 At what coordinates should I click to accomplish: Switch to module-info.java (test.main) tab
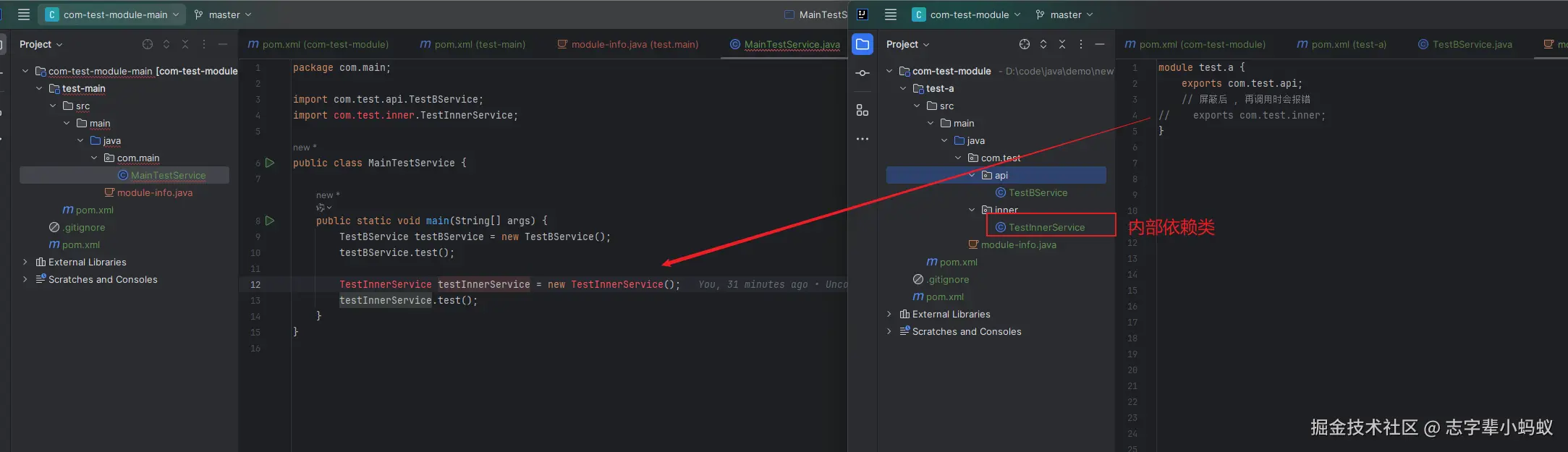point(628,44)
